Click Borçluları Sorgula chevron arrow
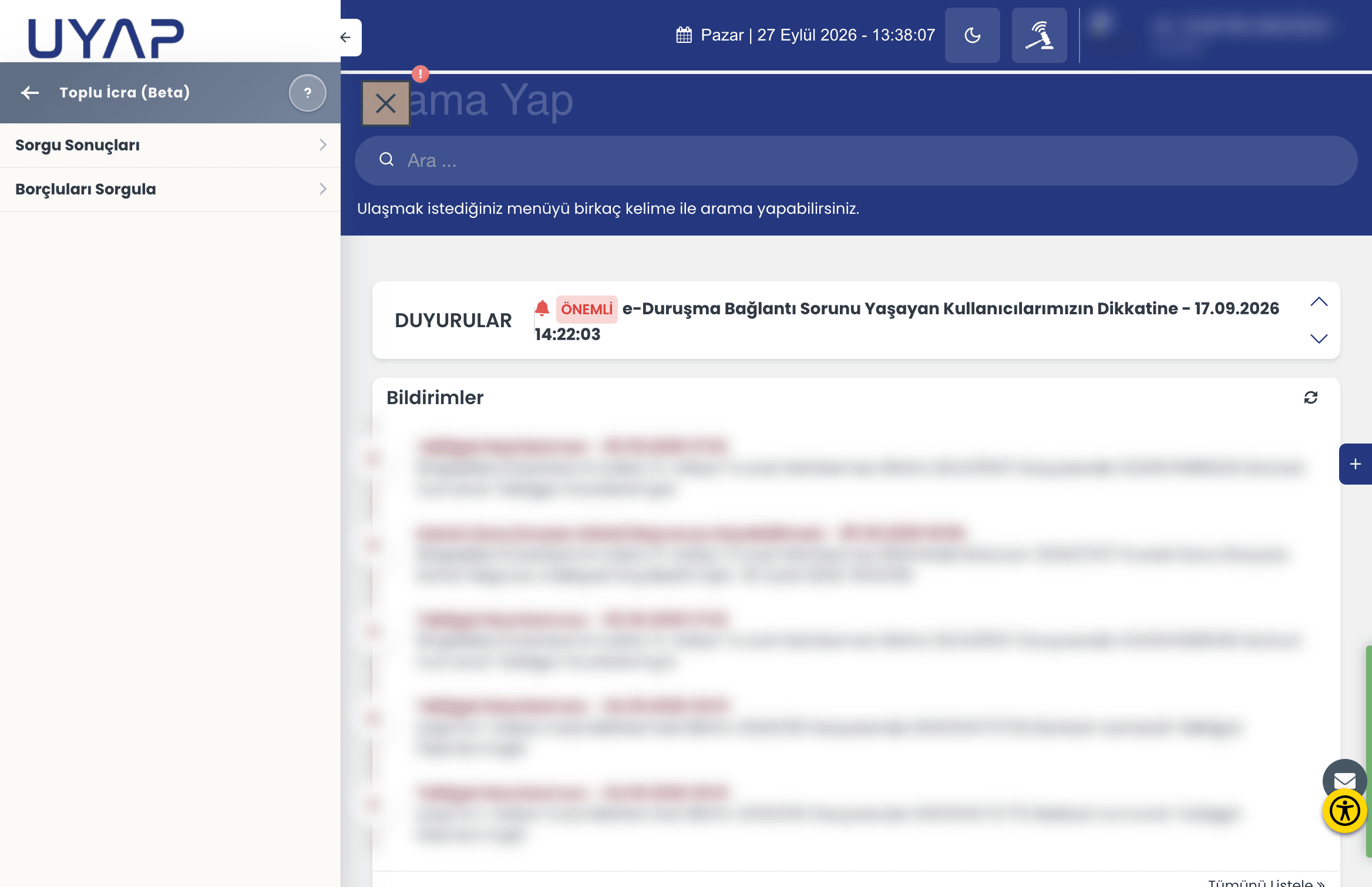This screenshot has height=887, width=1372. pos(323,189)
